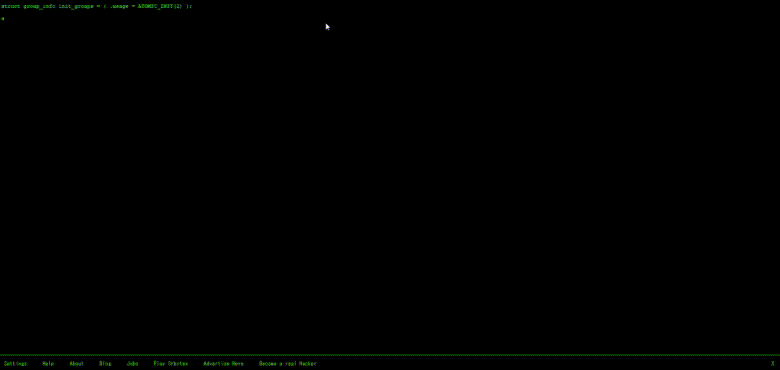Visit the Blog link
This screenshot has height=370, width=780.
105,364
